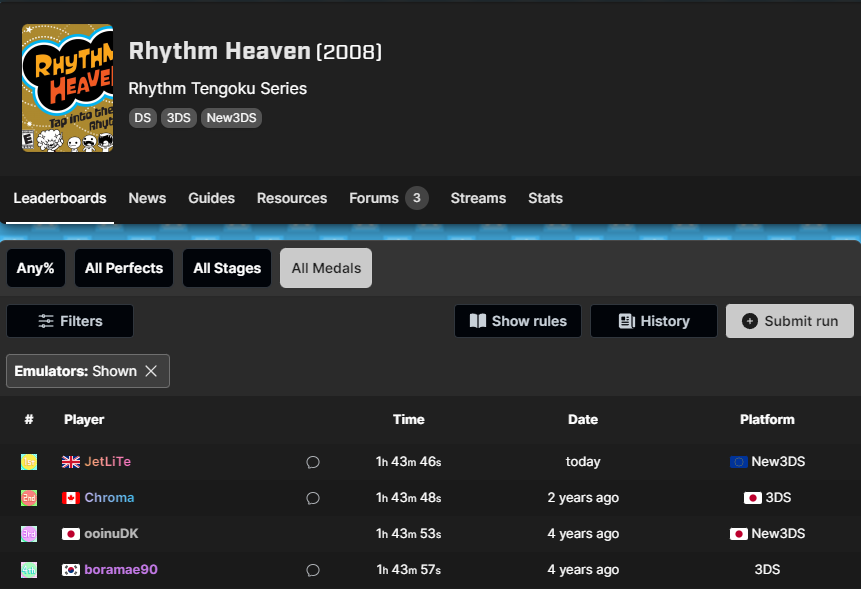
Task: Click the EU flag next to New3DS
Action: pyautogui.click(x=739, y=462)
